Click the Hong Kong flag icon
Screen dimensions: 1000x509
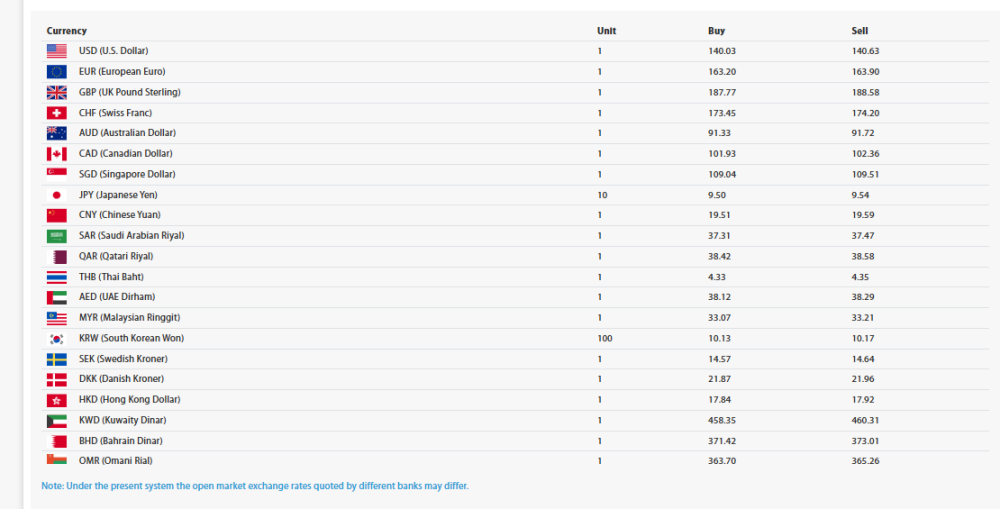click(x=56, y=400)
